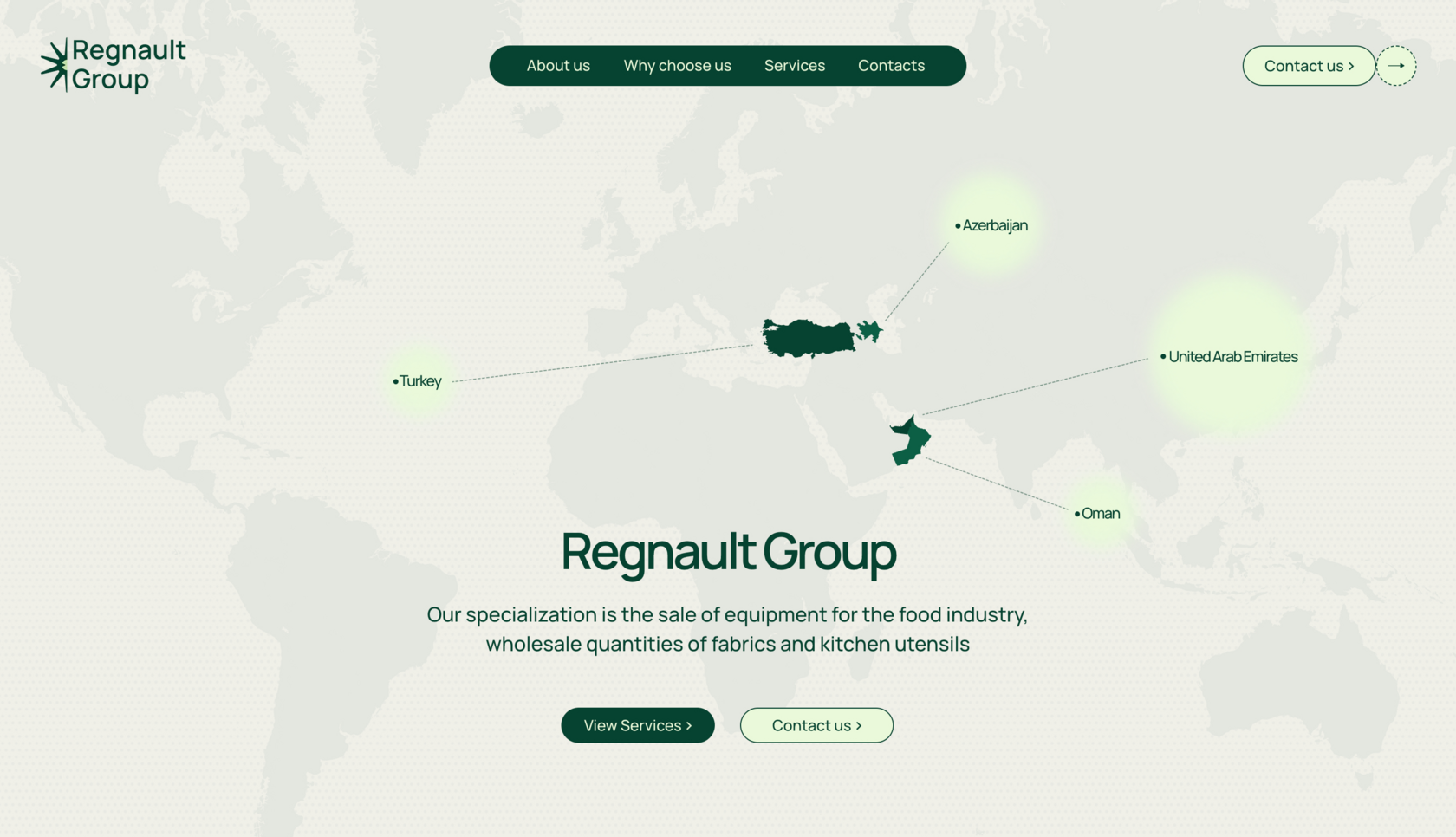
Task: Click the large Regnault Group heading
Action: [728, 552]
